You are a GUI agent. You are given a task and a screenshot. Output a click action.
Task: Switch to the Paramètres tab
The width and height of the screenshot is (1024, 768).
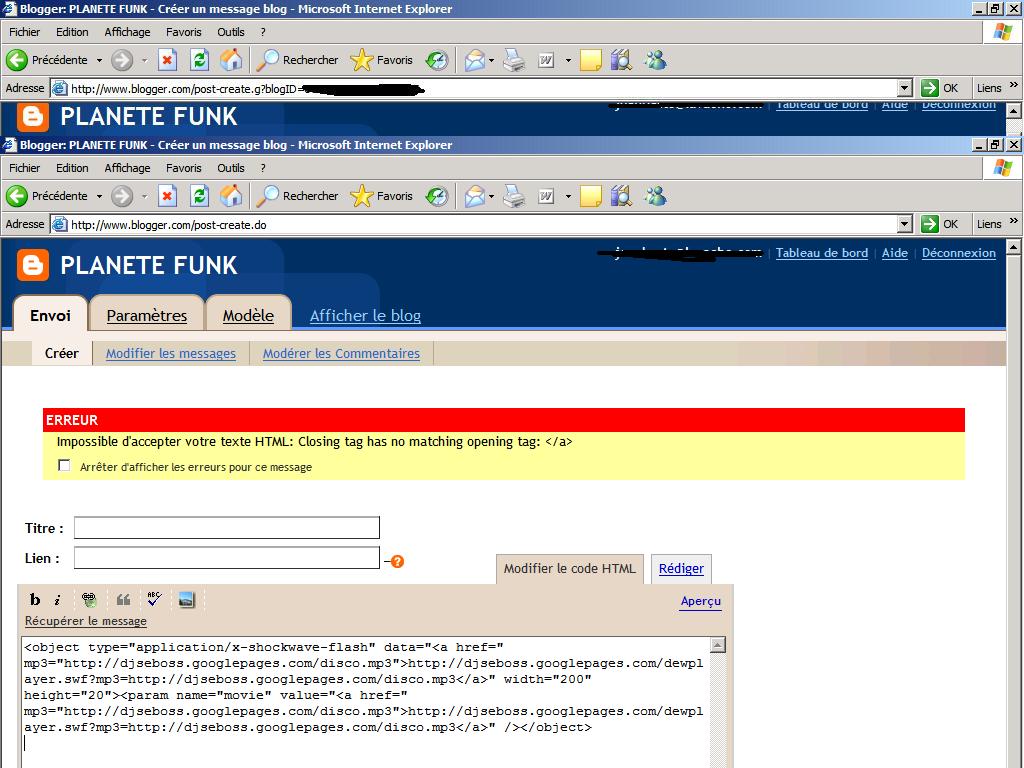147,315
